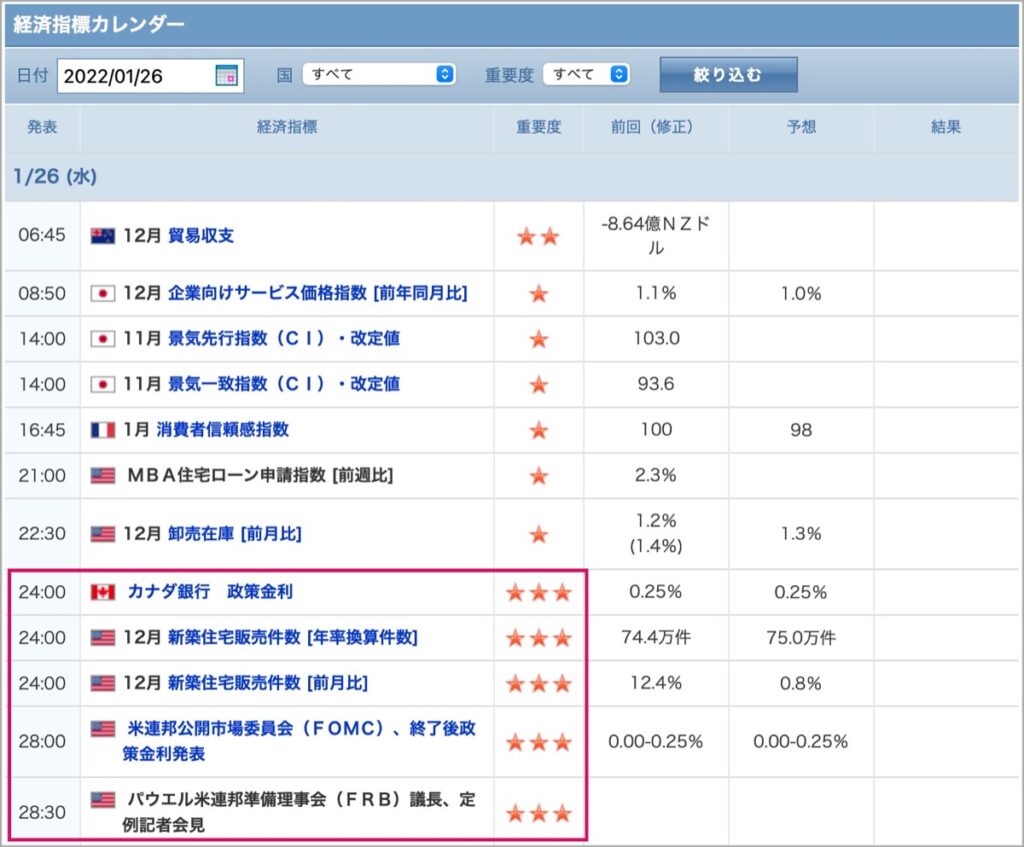Click the French flag for 消費者信頼感指数
Viewport: 1024px width, 847px height.
103,430
